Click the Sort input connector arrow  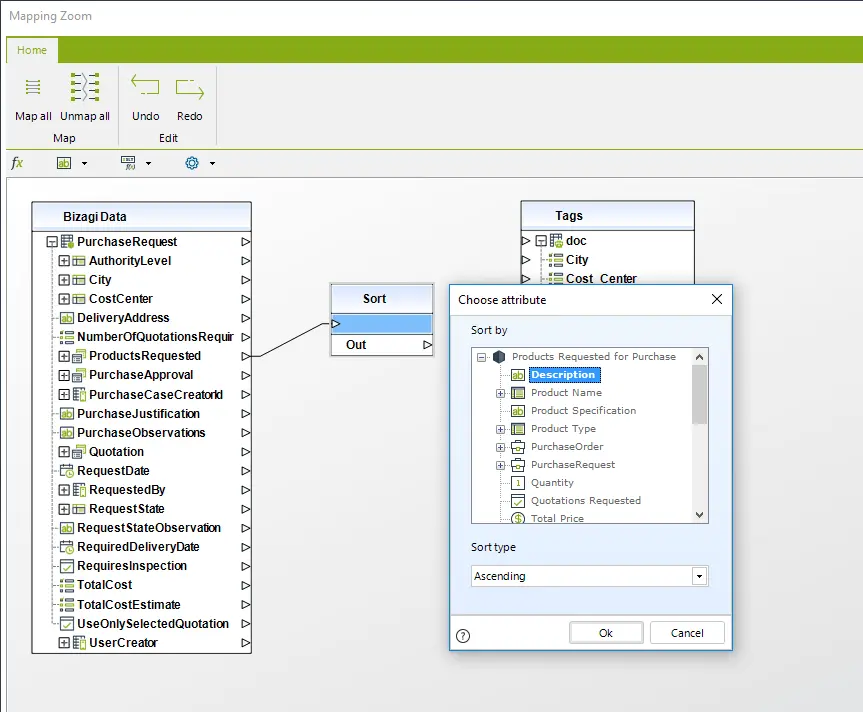pos(336,324)
